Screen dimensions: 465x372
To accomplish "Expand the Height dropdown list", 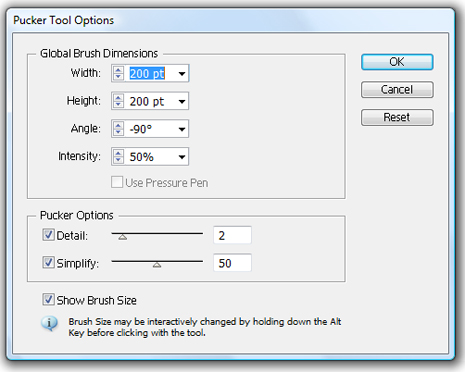I will [182, 101].
